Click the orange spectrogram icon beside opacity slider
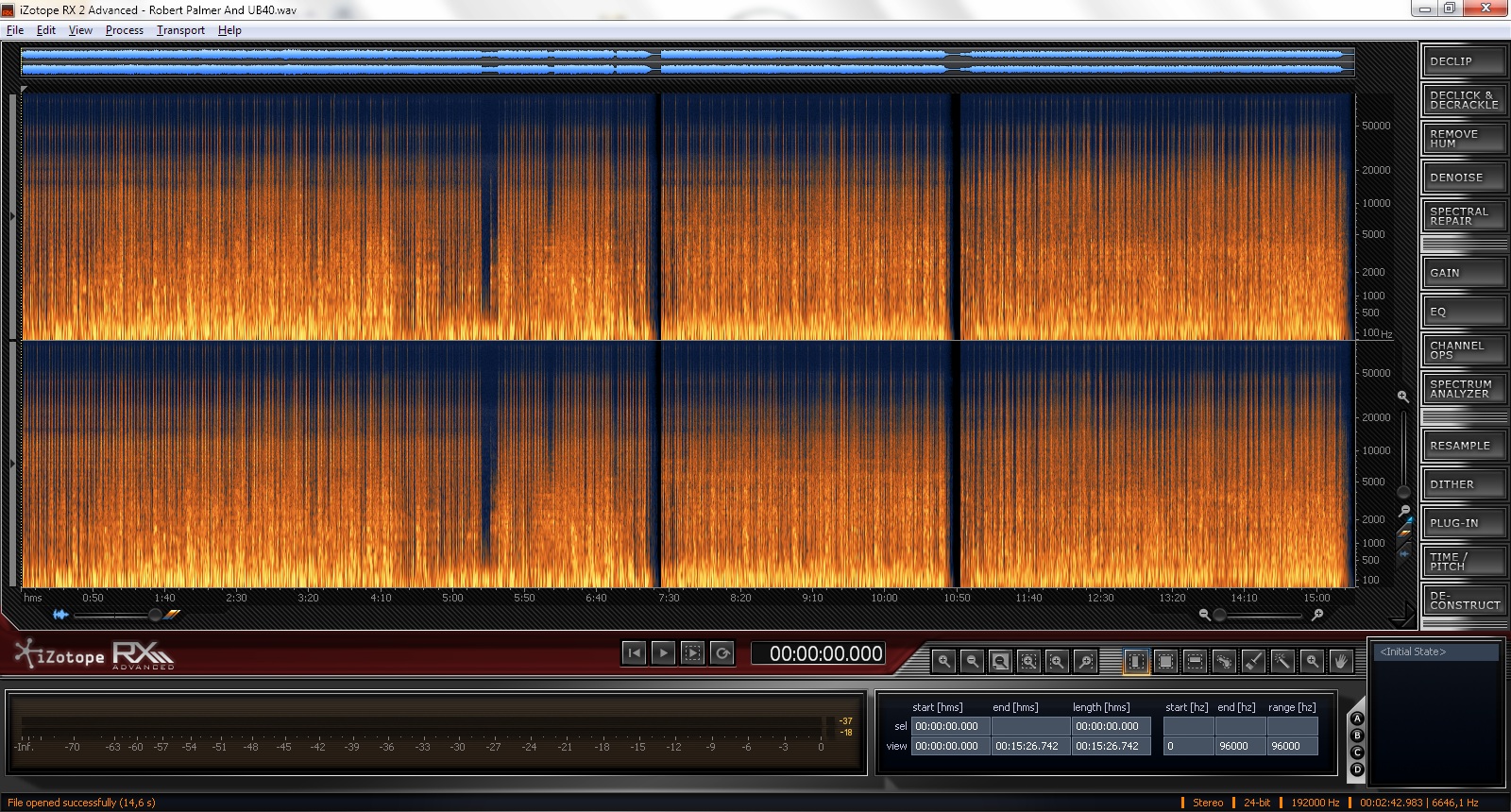 173,615
